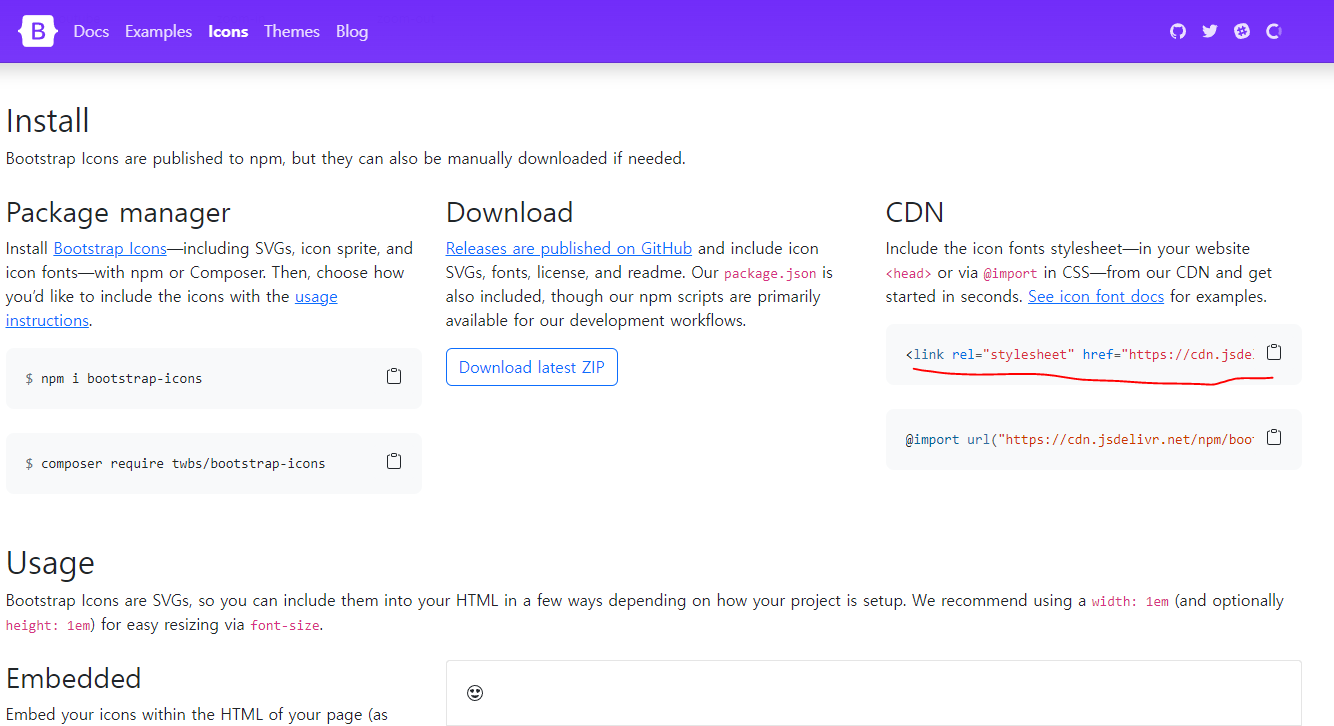Click the Embedded heading
This screenshot has height=726, width=1334.
(74, 678)
